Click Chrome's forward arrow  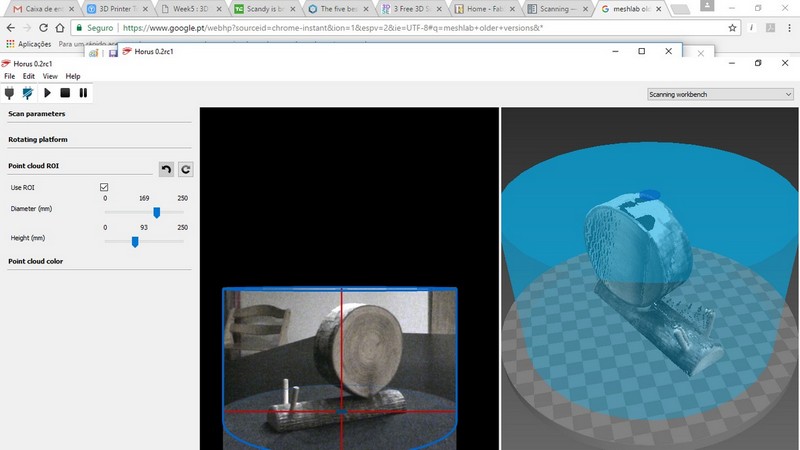(x=27, y=28)
